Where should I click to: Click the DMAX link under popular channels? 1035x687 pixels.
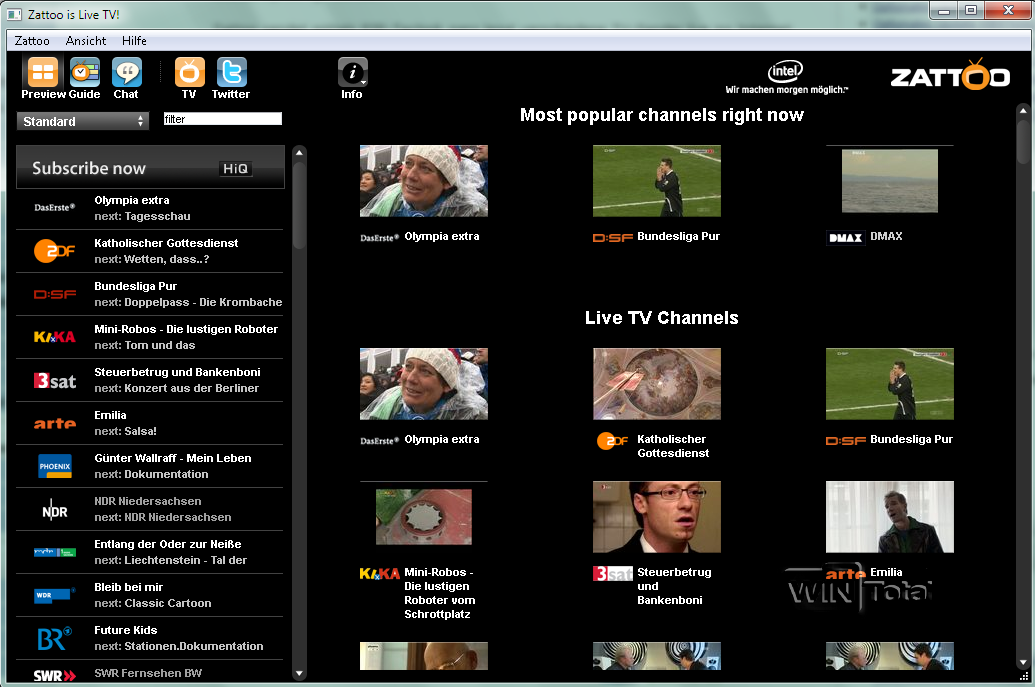tap(886, 236)
